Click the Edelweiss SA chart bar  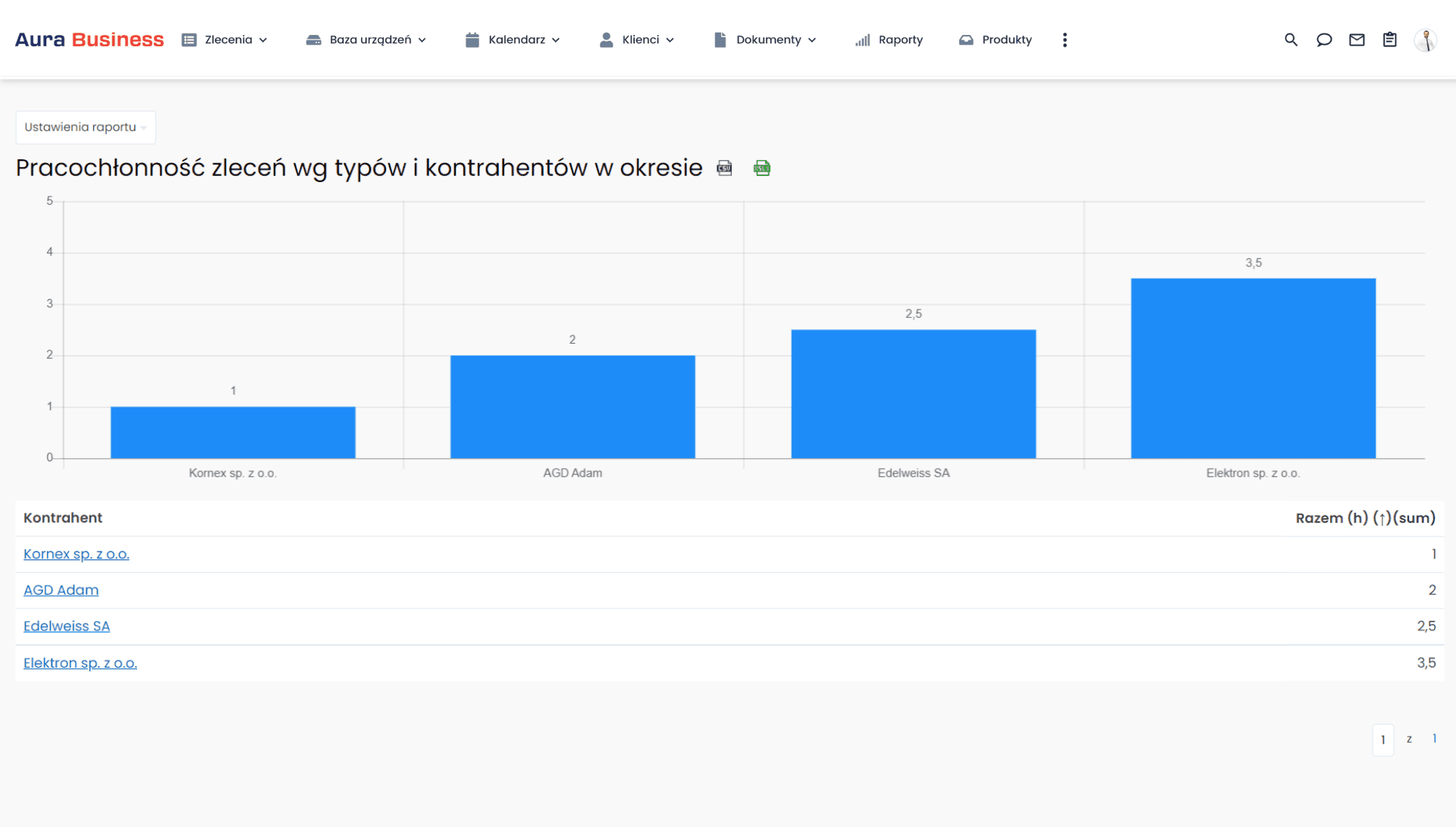tap(914, 394)
